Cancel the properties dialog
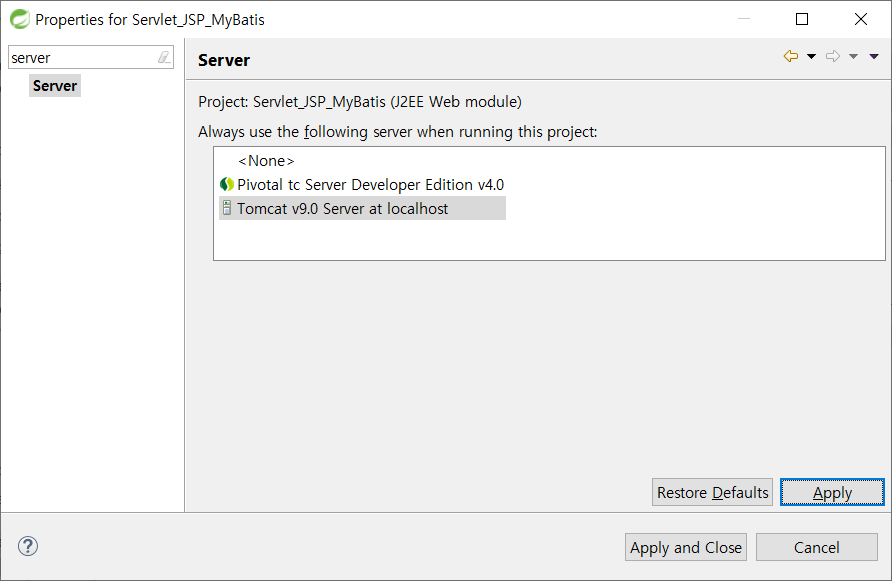The width and height of the screenshot is (892, 581). (x=816, y=547)
